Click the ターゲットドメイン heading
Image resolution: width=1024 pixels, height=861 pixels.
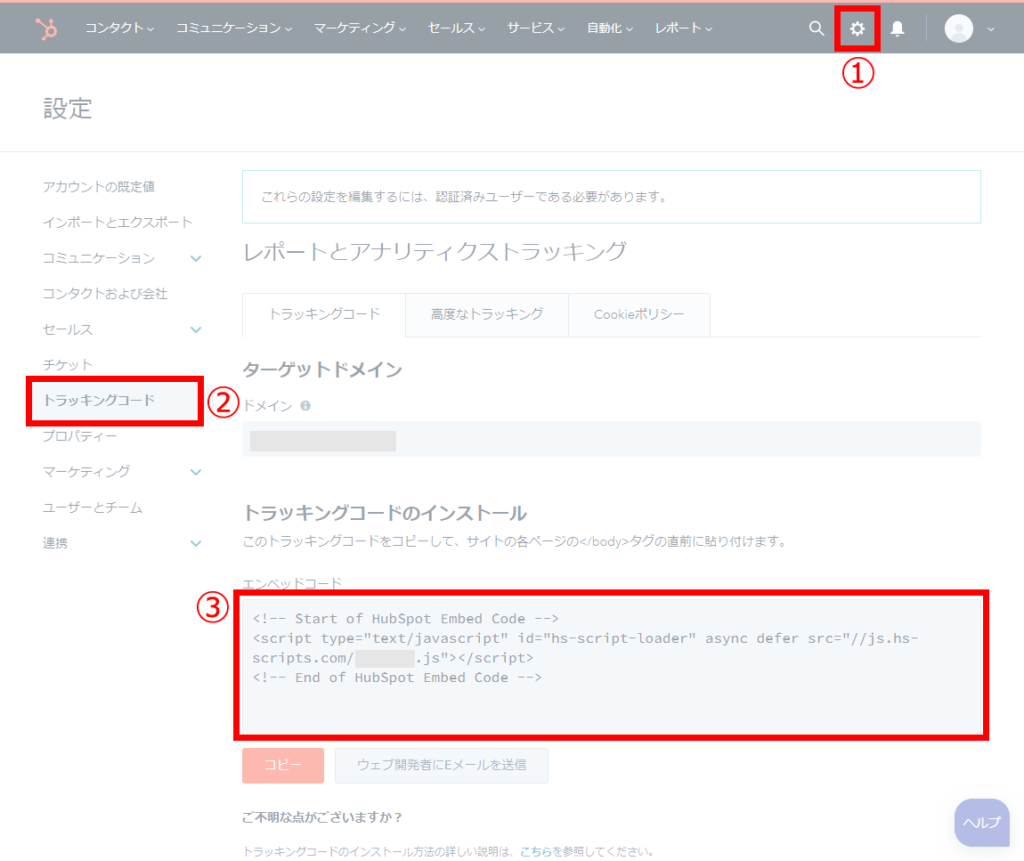[x=322, y=370]
